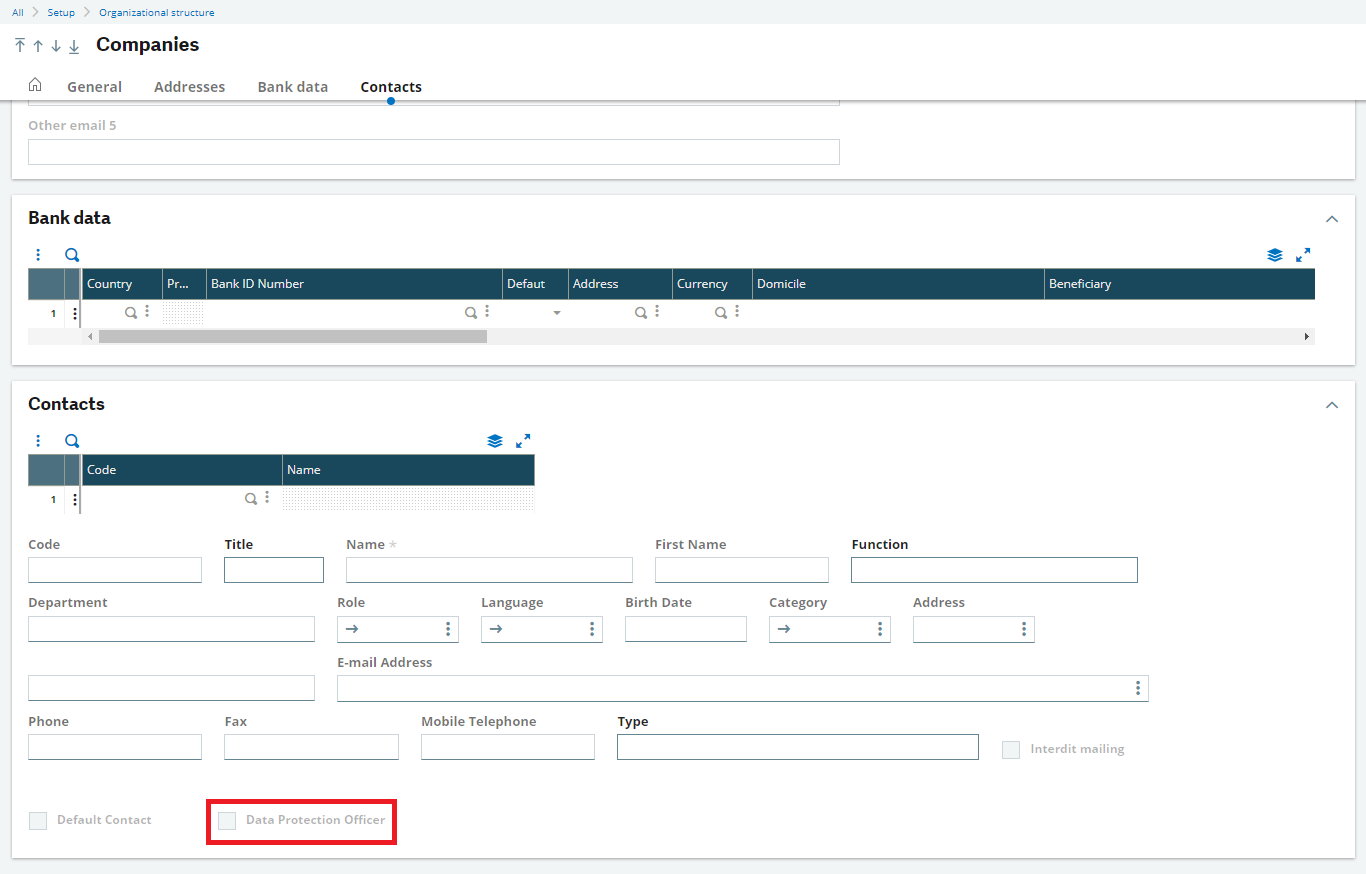Go to last record arrow icon
The height and width of the screenshot is (874, 1366).
tap(74, 46)
